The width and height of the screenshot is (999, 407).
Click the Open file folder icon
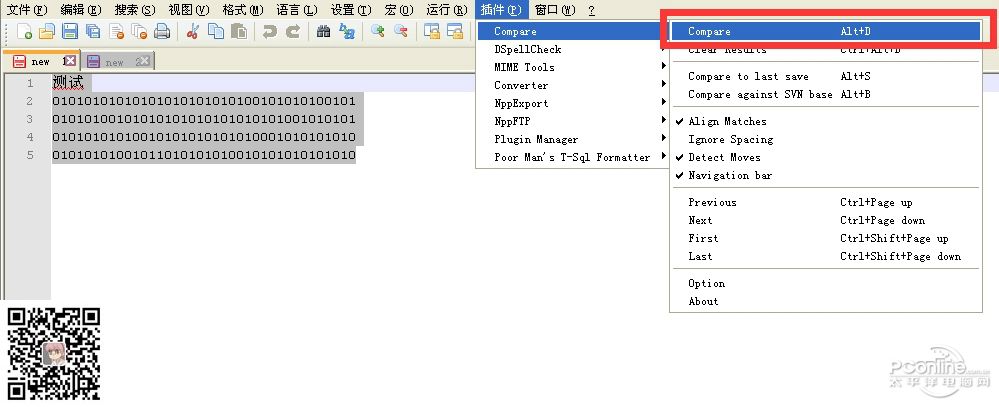[x=47, y=32]
